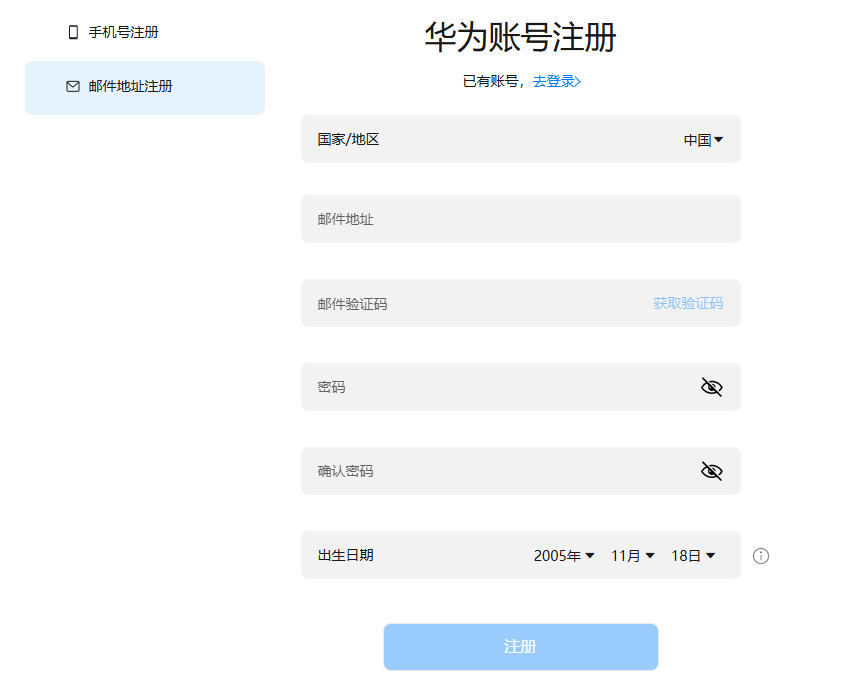Click 获取验证码 to request a code
Screen dimensions: 868x685
pos(688,303)
